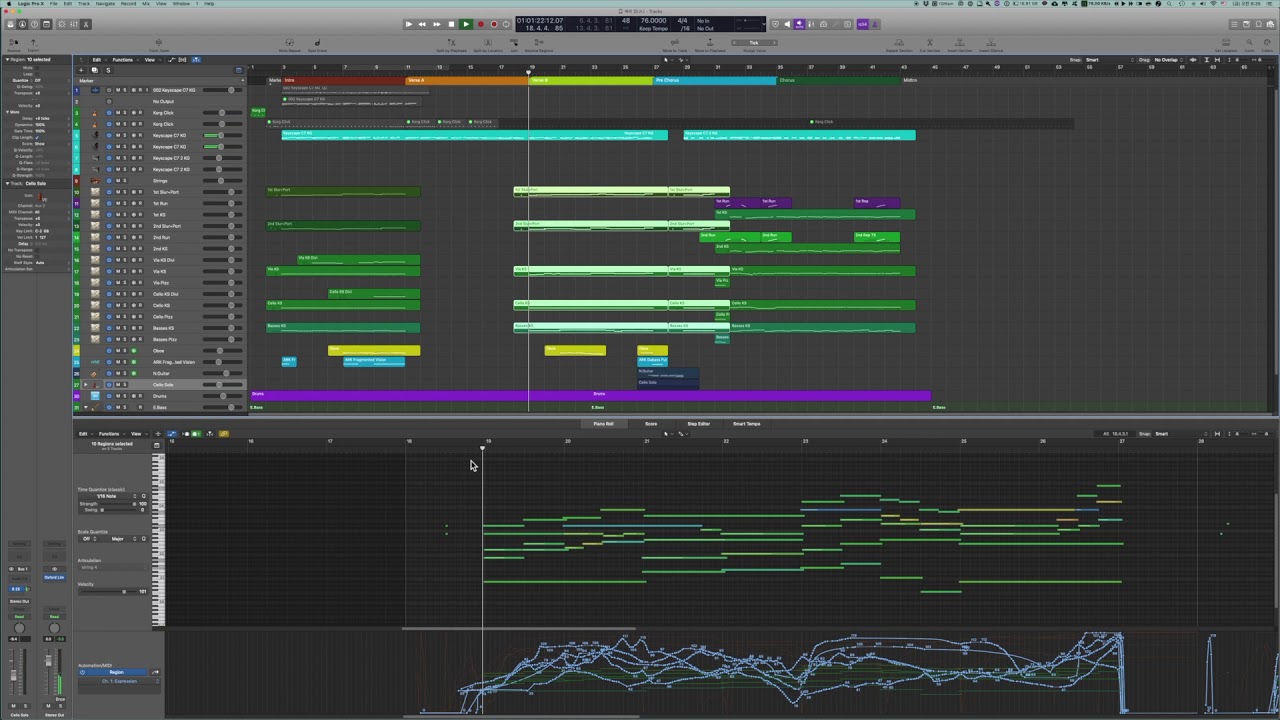
Task: Click the Join regions icon
Action: pyautogui.click(x=514, y=45)
